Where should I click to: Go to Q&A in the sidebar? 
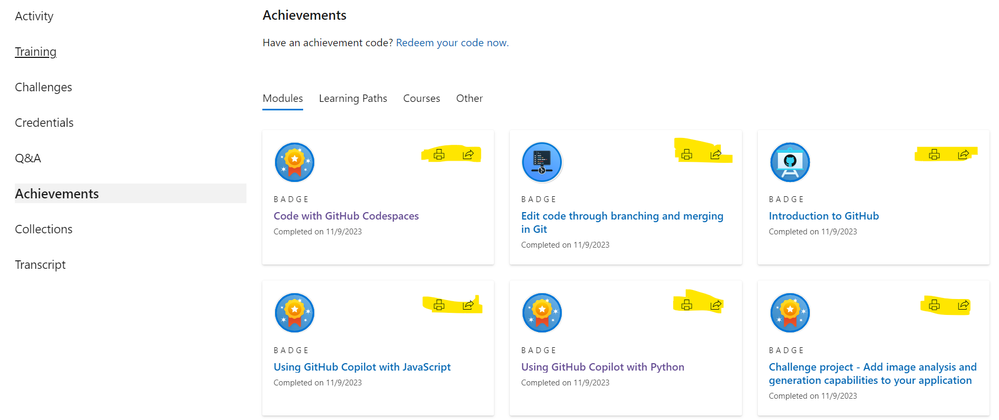coord(27,158)
